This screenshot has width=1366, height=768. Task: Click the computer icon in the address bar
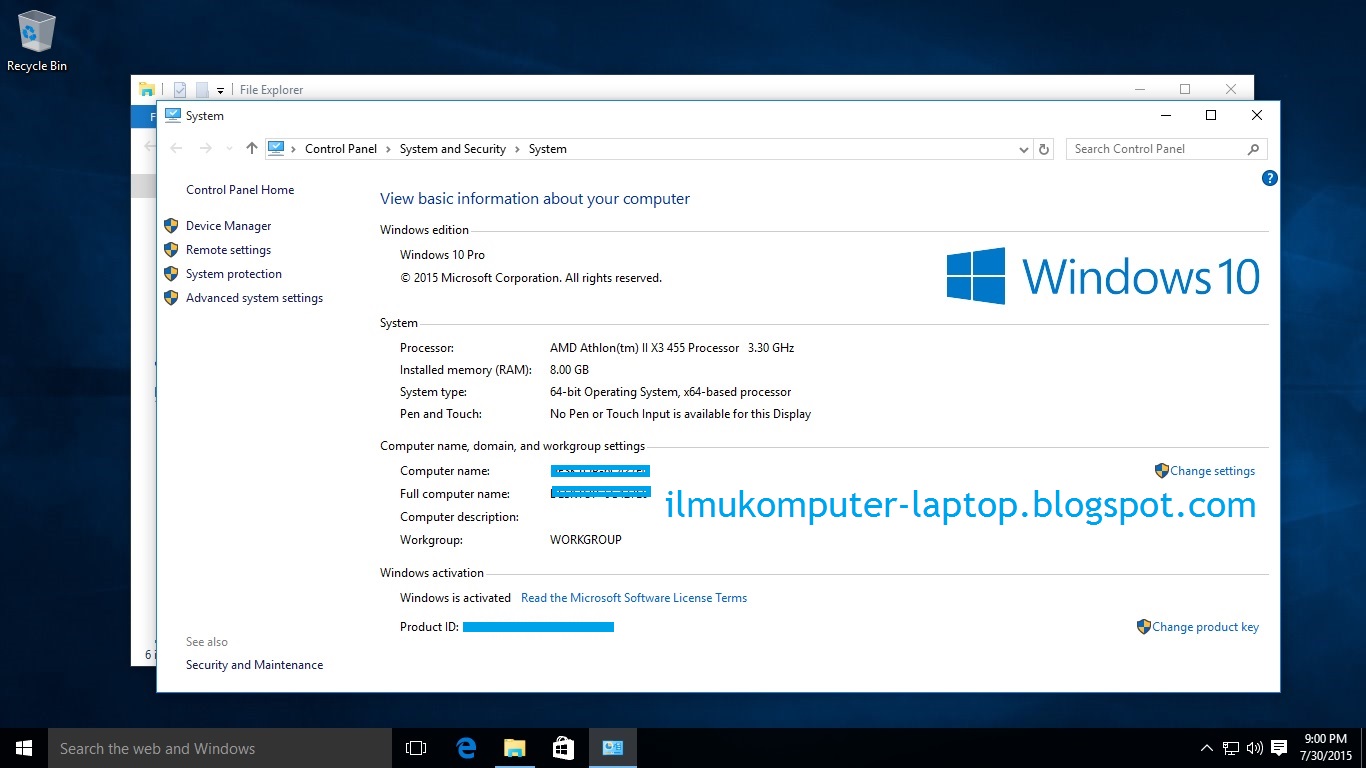tap(276, 149)
